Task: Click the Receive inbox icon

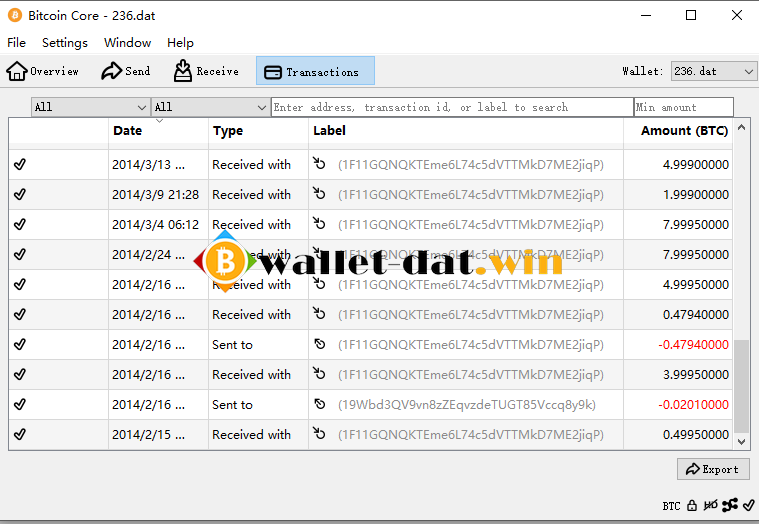Action: 182,71
